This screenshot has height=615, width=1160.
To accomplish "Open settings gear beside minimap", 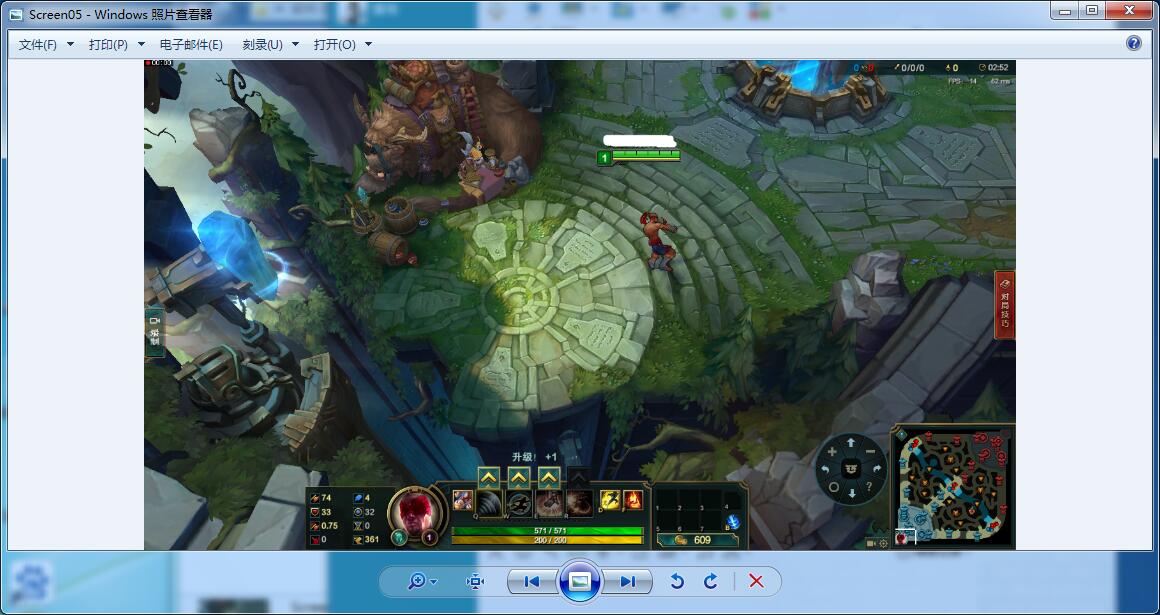I will point(883,543).
